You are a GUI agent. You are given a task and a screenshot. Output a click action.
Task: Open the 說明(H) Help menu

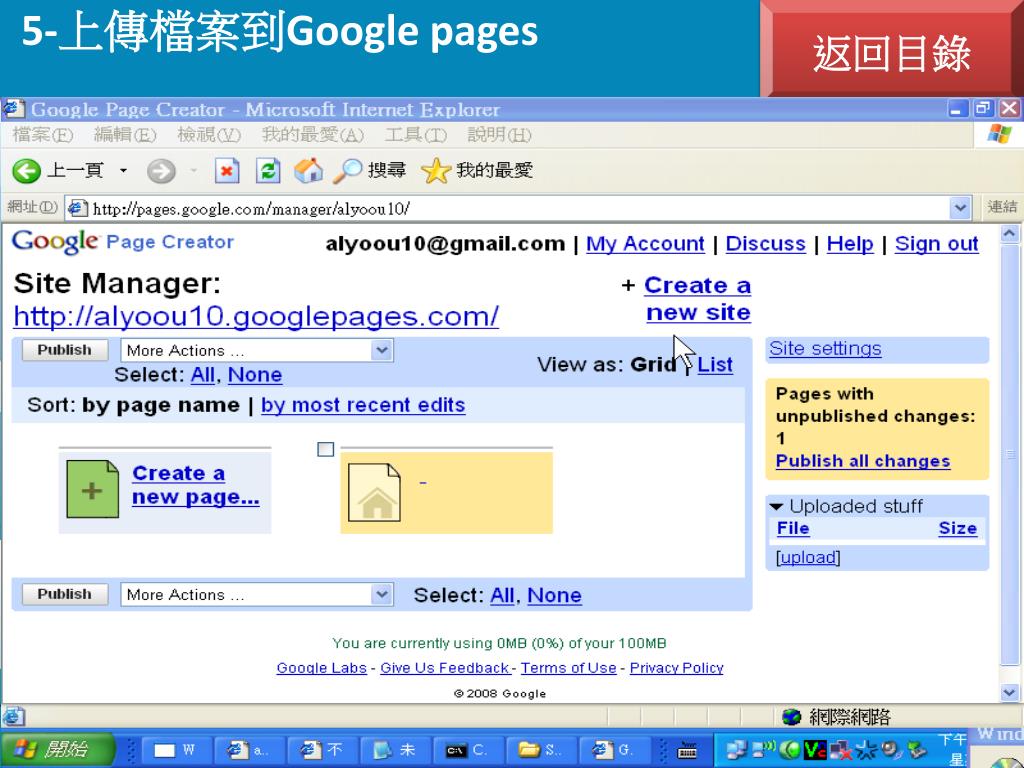click(x=500, y=135)
